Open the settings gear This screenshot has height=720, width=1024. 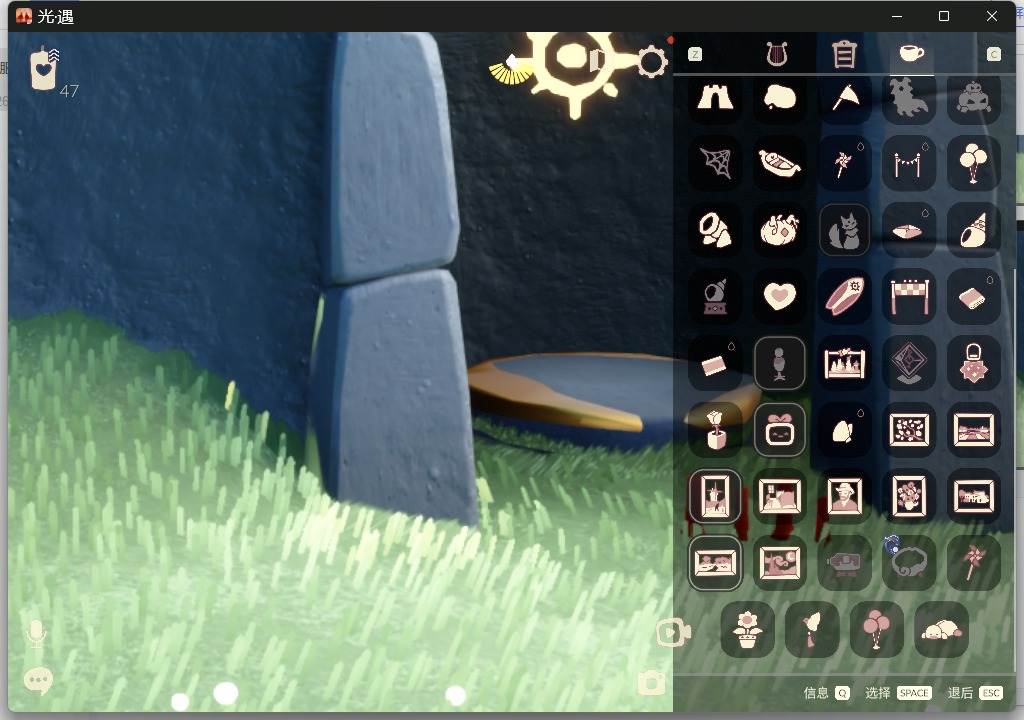(x=652, y=61)
